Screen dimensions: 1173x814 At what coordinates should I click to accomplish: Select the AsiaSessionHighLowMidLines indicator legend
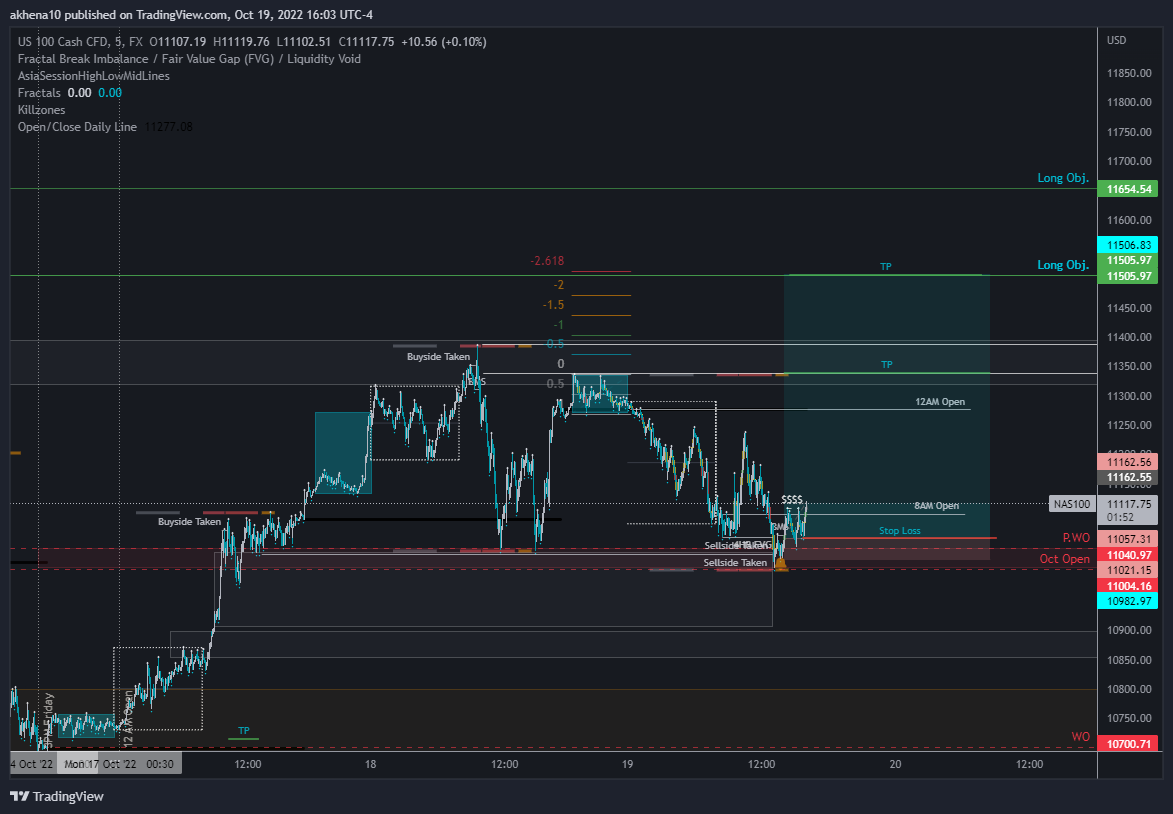(94, 76)
